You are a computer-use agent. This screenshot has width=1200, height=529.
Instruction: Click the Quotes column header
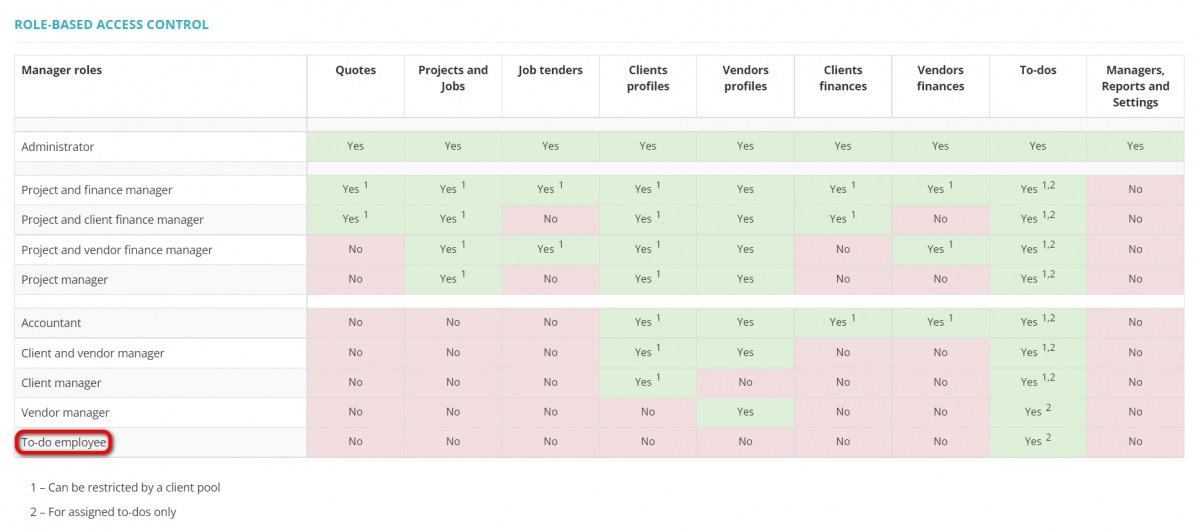coord(355,70)
